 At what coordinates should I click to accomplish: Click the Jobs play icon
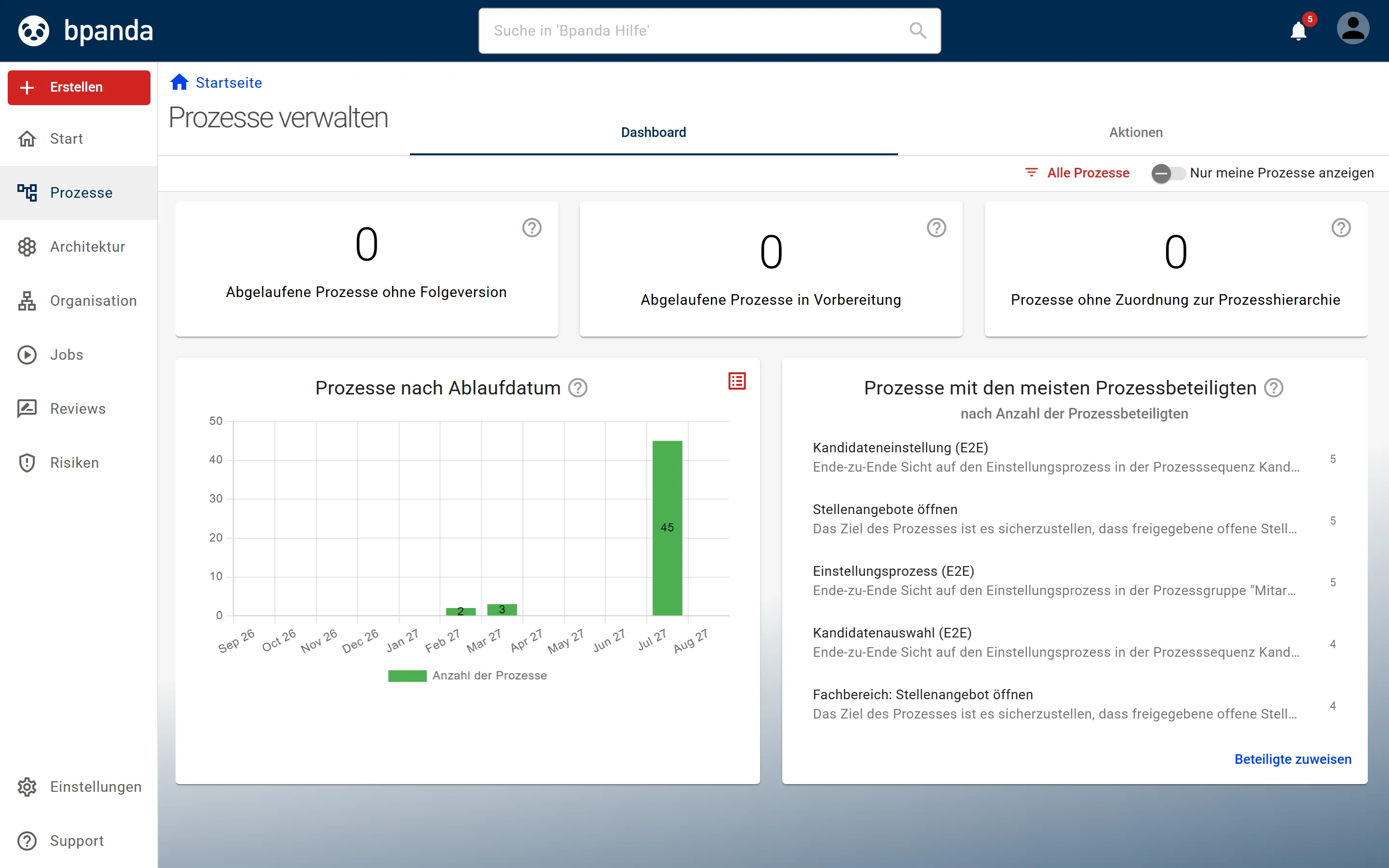coord(27,355)
